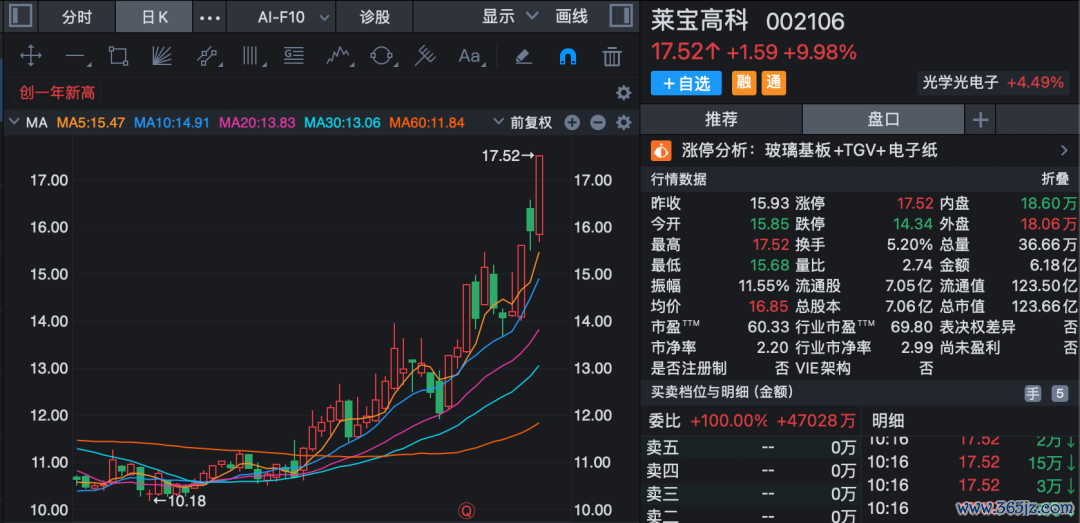Switch to the 盘口 tab
The image size is (1080, 523).
tap(884, 119)
